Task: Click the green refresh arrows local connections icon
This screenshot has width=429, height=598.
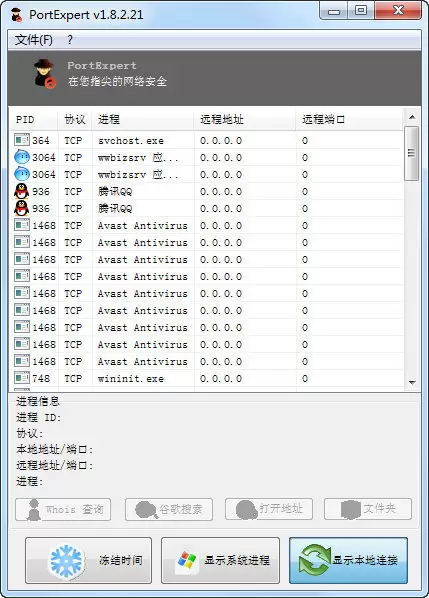Action: point(314,560)
